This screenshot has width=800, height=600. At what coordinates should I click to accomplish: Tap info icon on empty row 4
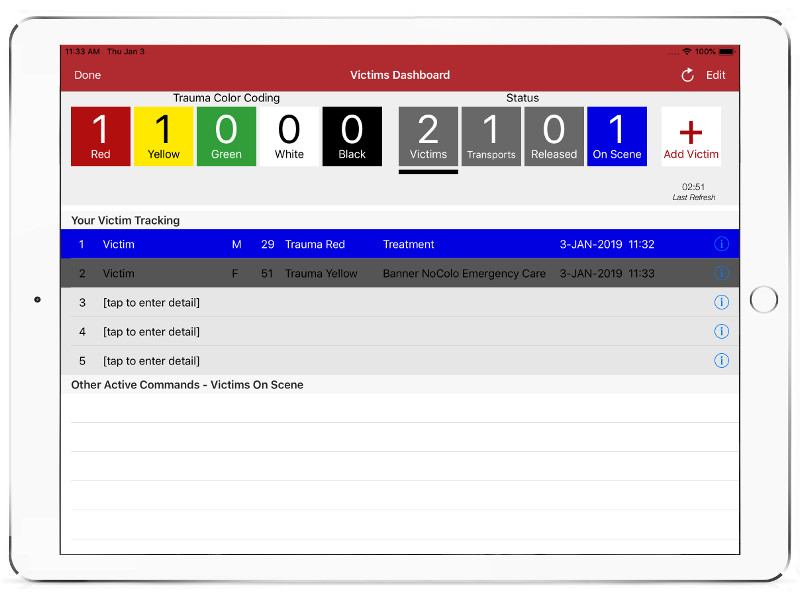point(721,331)
